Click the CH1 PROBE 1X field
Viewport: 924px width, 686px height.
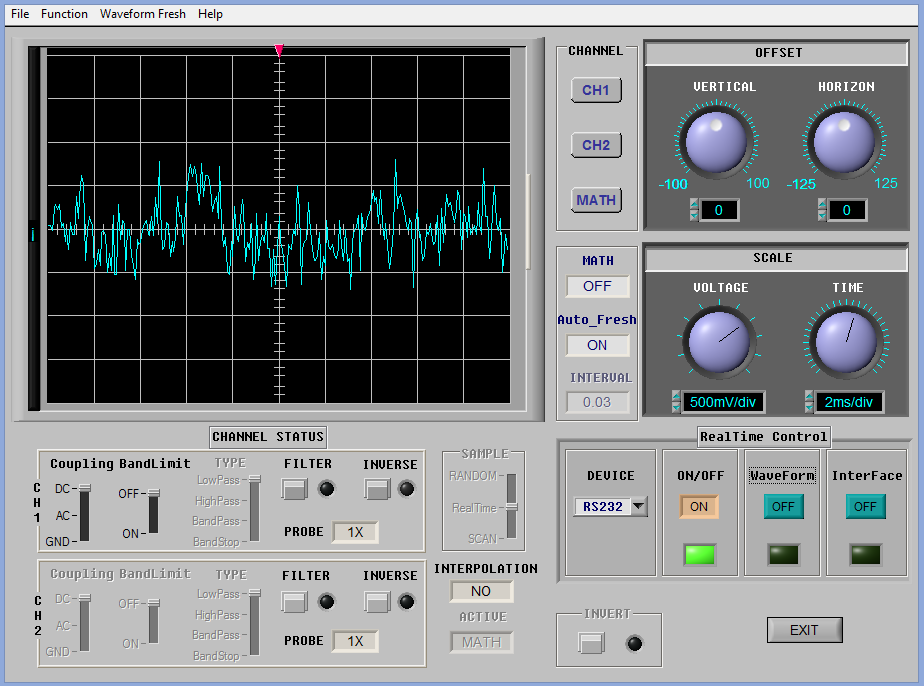click(355, 532)
